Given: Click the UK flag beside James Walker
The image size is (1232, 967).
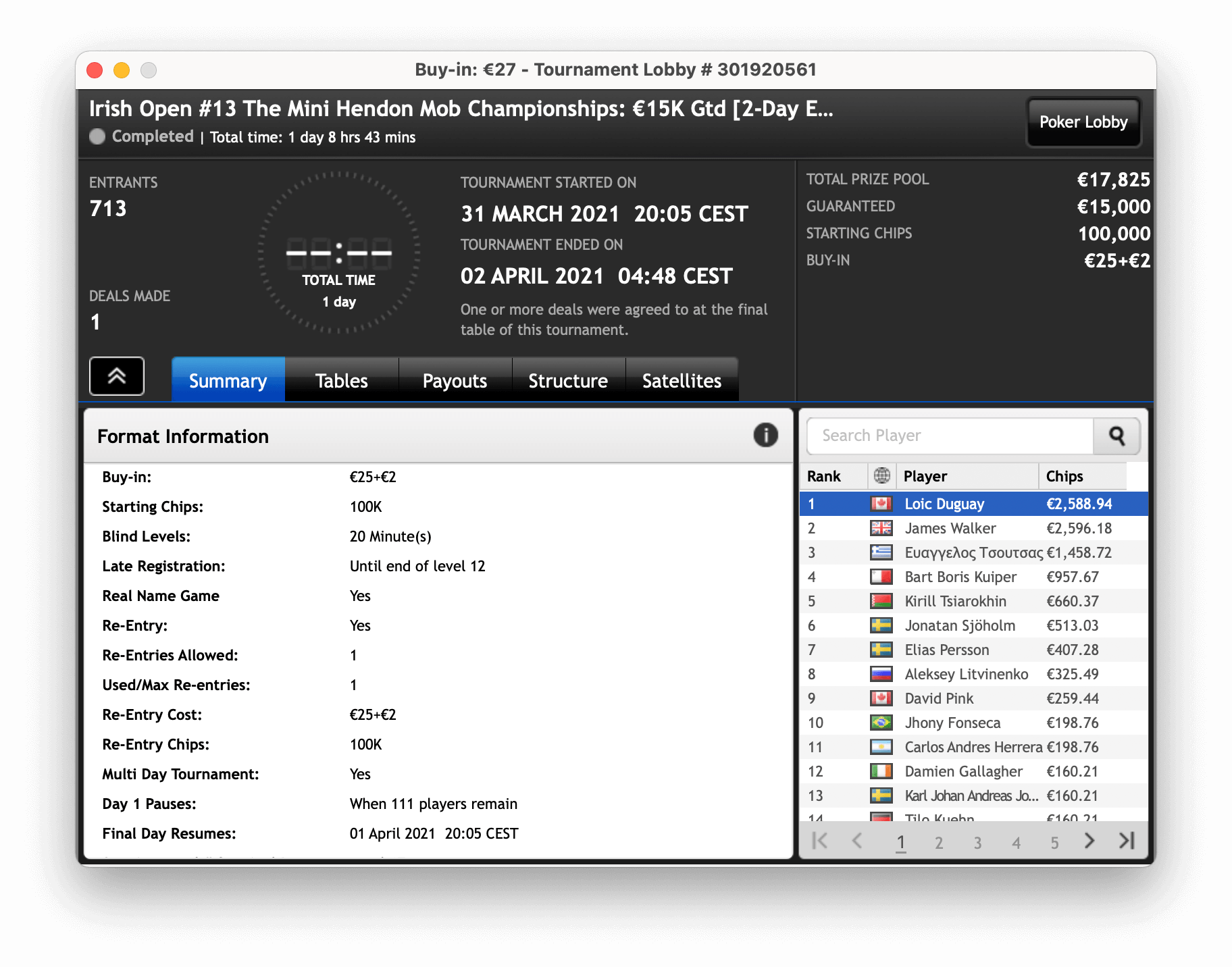Looking at the screenshot, I should (x=881, y=528).
